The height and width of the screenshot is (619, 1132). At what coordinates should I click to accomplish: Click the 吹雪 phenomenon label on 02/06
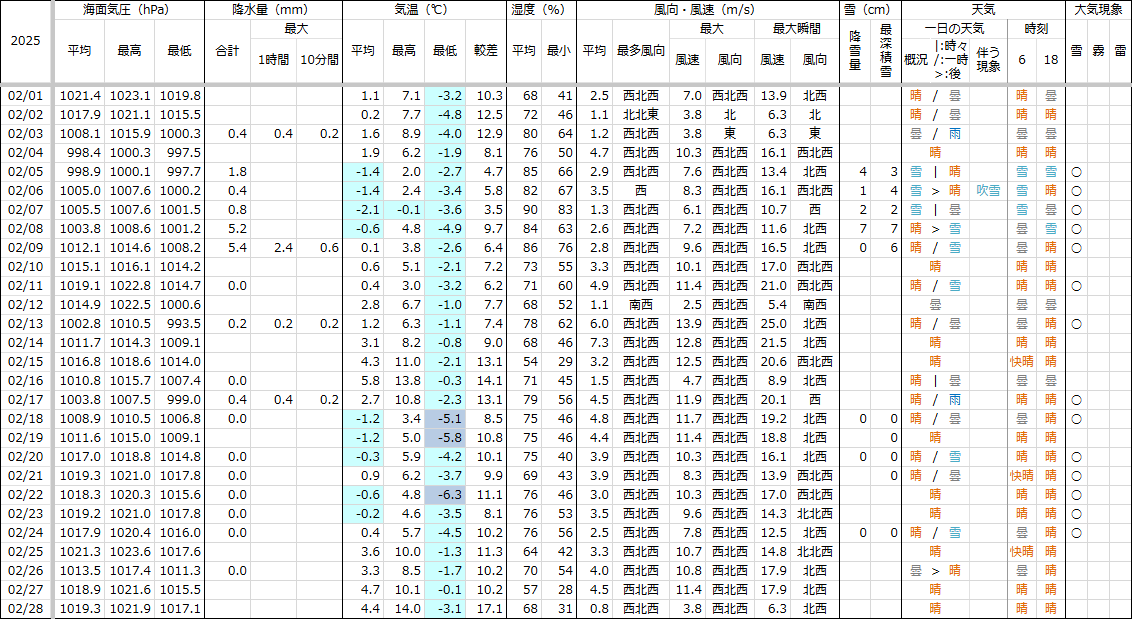[988, 191]
